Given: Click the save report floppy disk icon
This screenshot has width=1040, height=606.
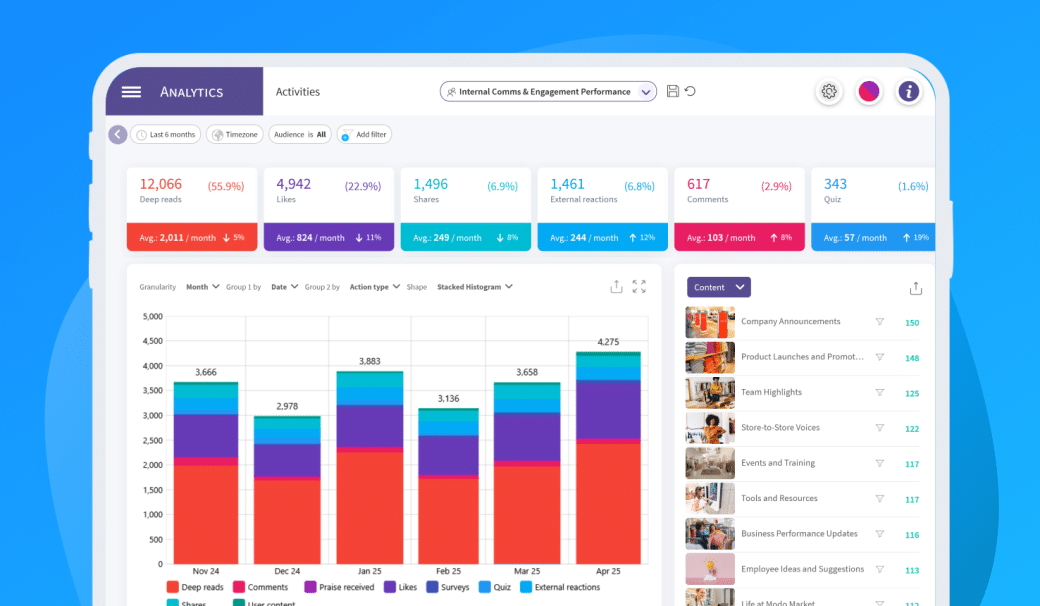Looking at the screenshot, I should tap(673, 91).
